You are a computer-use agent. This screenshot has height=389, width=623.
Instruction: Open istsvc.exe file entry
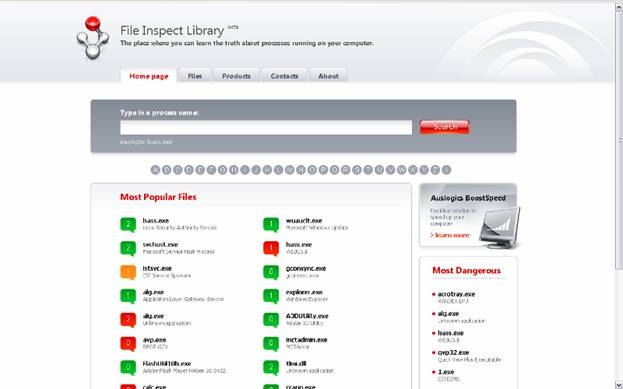click(157, 269)
